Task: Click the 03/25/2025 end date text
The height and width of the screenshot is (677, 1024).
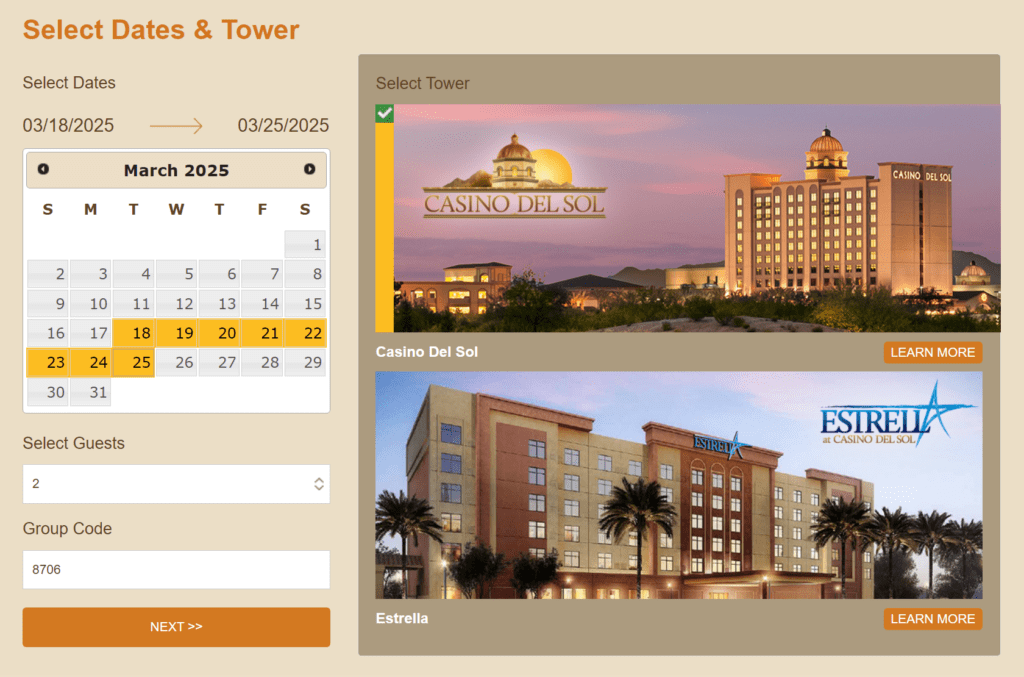Action: [283, 126]
